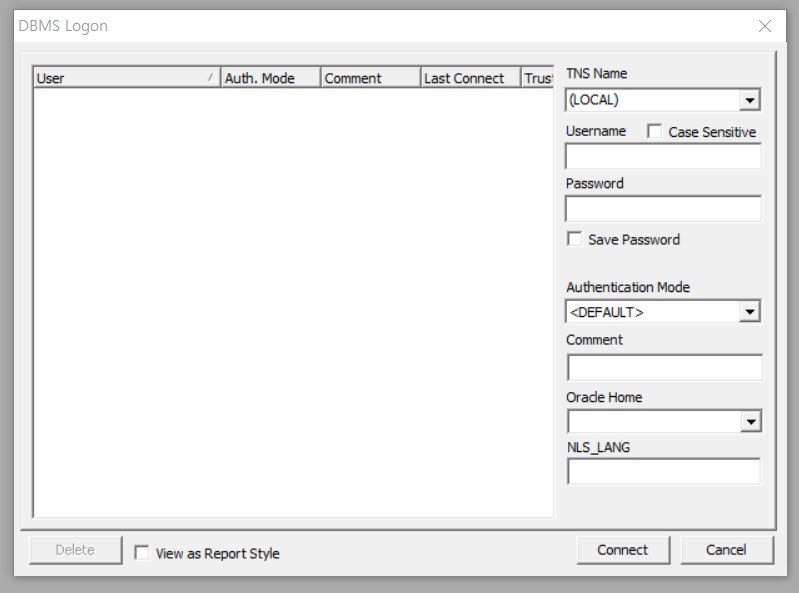Image resolution: width=799 pixels, height=593 pixels.
Task: Open the TNS Name dropdown
Action: 750,100
